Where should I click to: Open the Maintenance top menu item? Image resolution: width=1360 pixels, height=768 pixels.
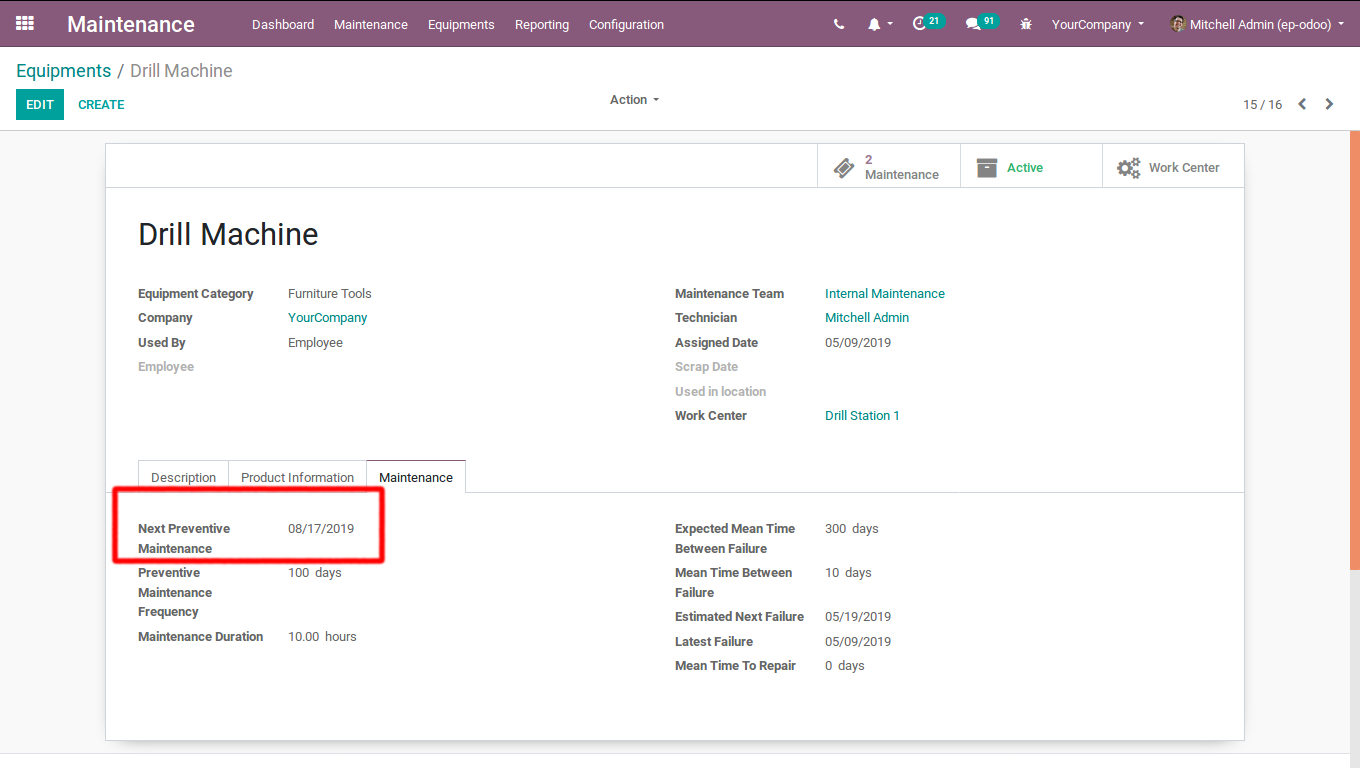tap(371, 24)
